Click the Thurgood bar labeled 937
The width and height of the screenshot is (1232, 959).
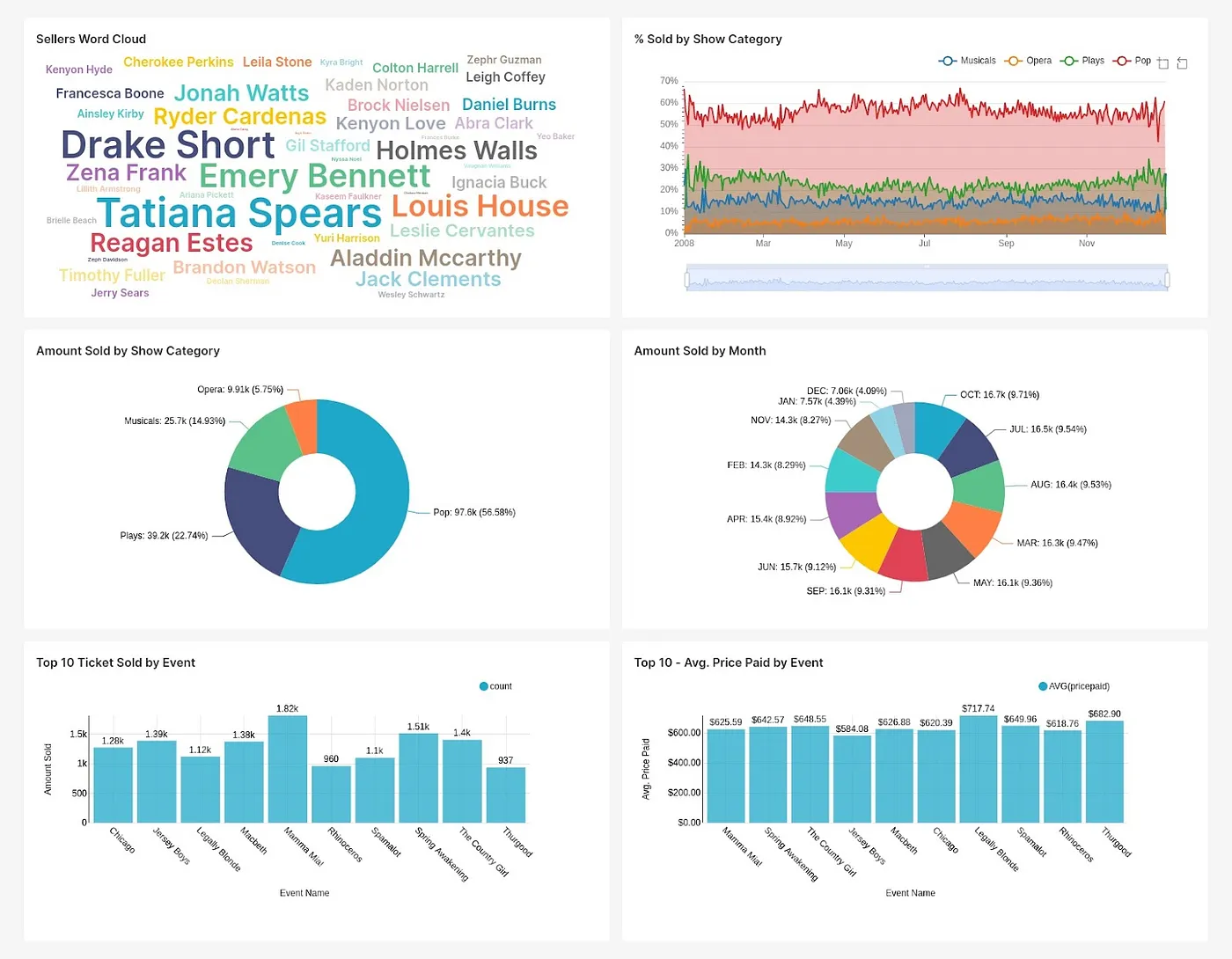pos(506,795)
